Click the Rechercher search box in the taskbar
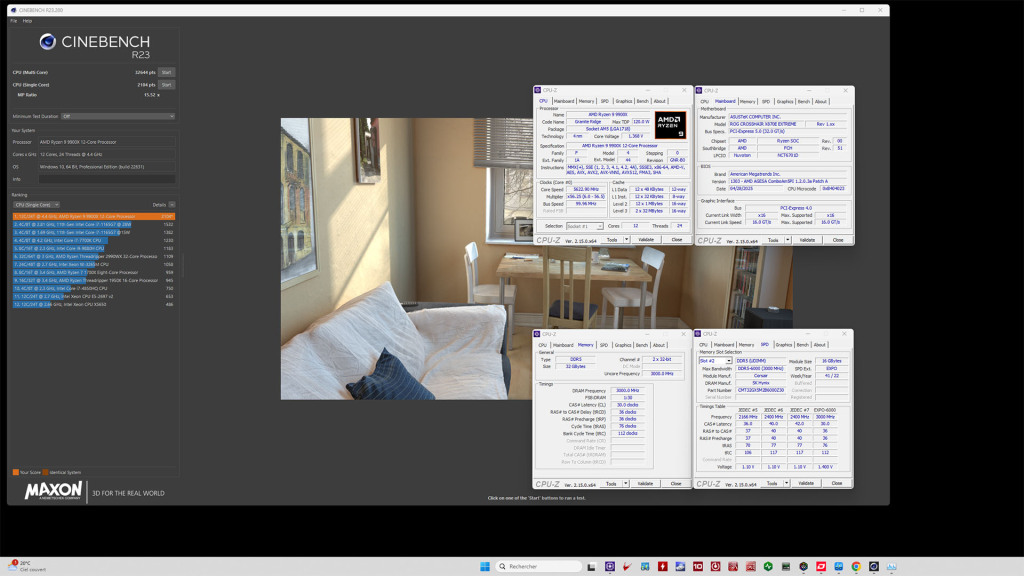Screen dimensions: 1024x576 [x=539, y=566]
